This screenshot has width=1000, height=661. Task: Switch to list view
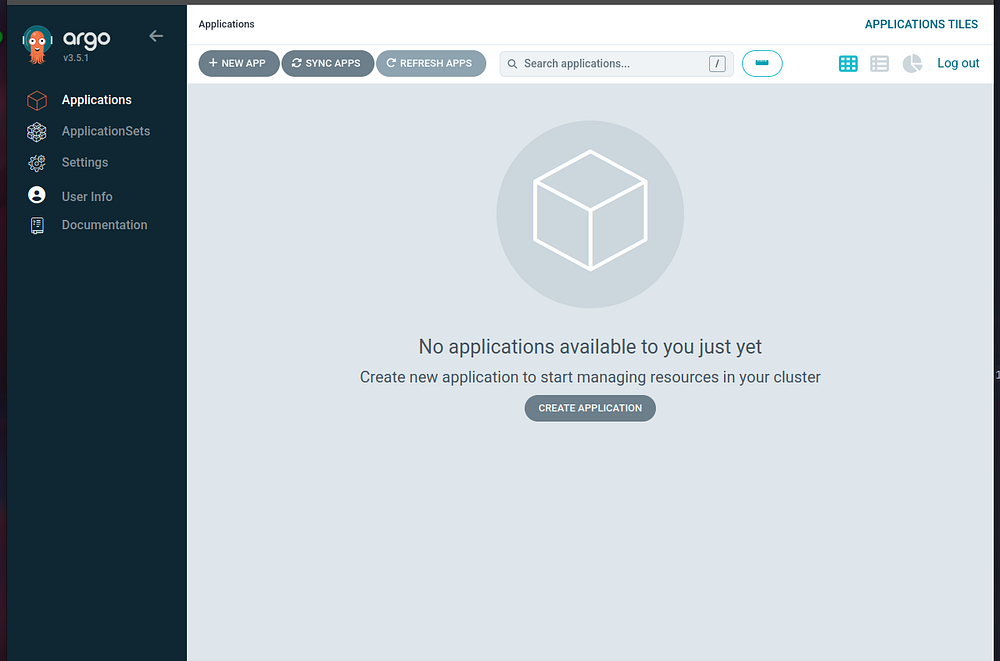click(x=879, y=64)
